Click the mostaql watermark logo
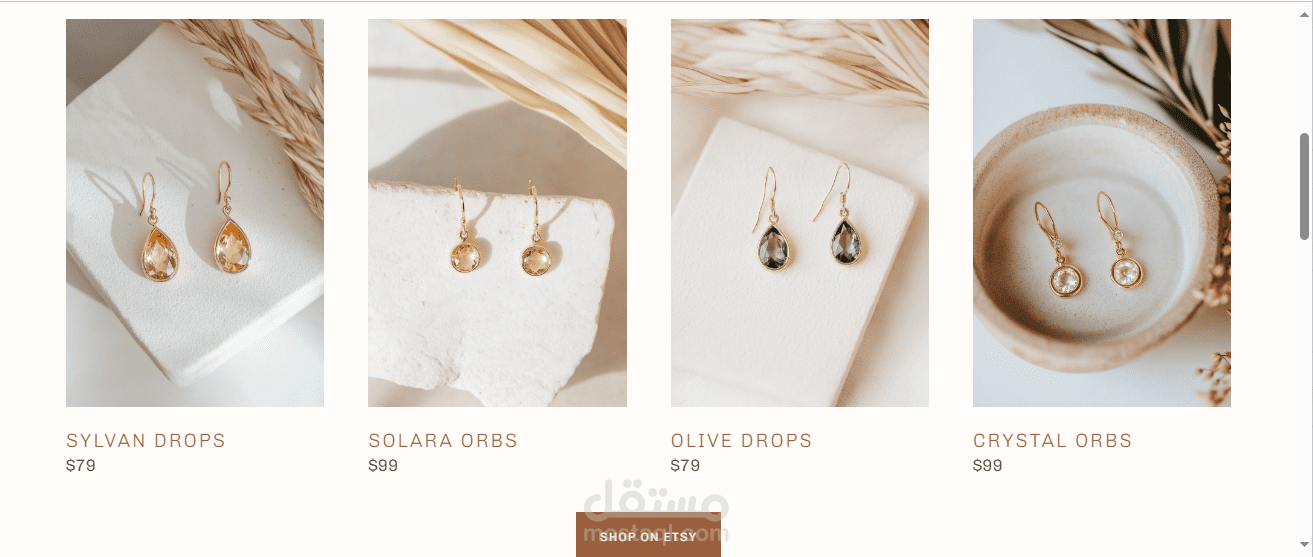 coord(655,512)
